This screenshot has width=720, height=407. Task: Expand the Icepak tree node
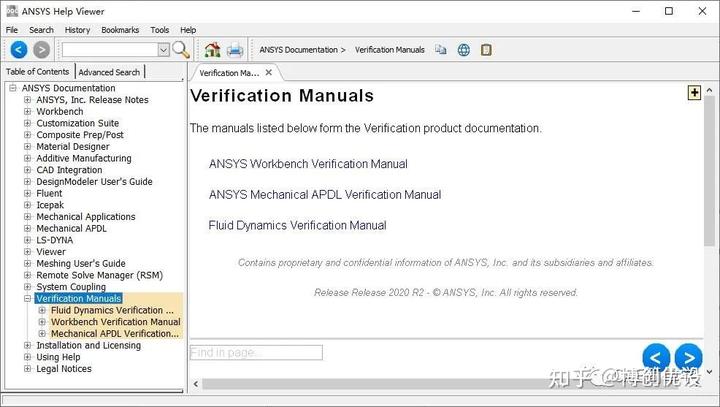coord(28,205)
